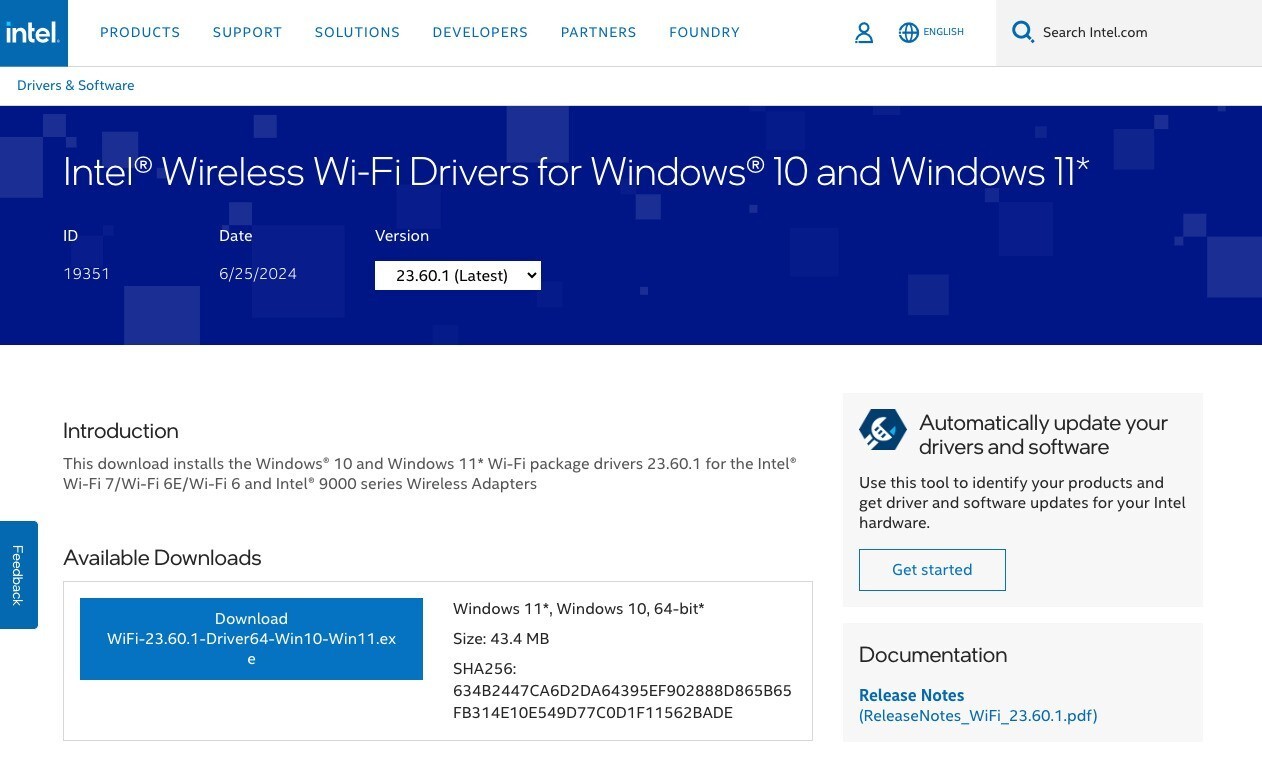Open the Feedback side tab
1262x757 pixels.
point(18,575)
